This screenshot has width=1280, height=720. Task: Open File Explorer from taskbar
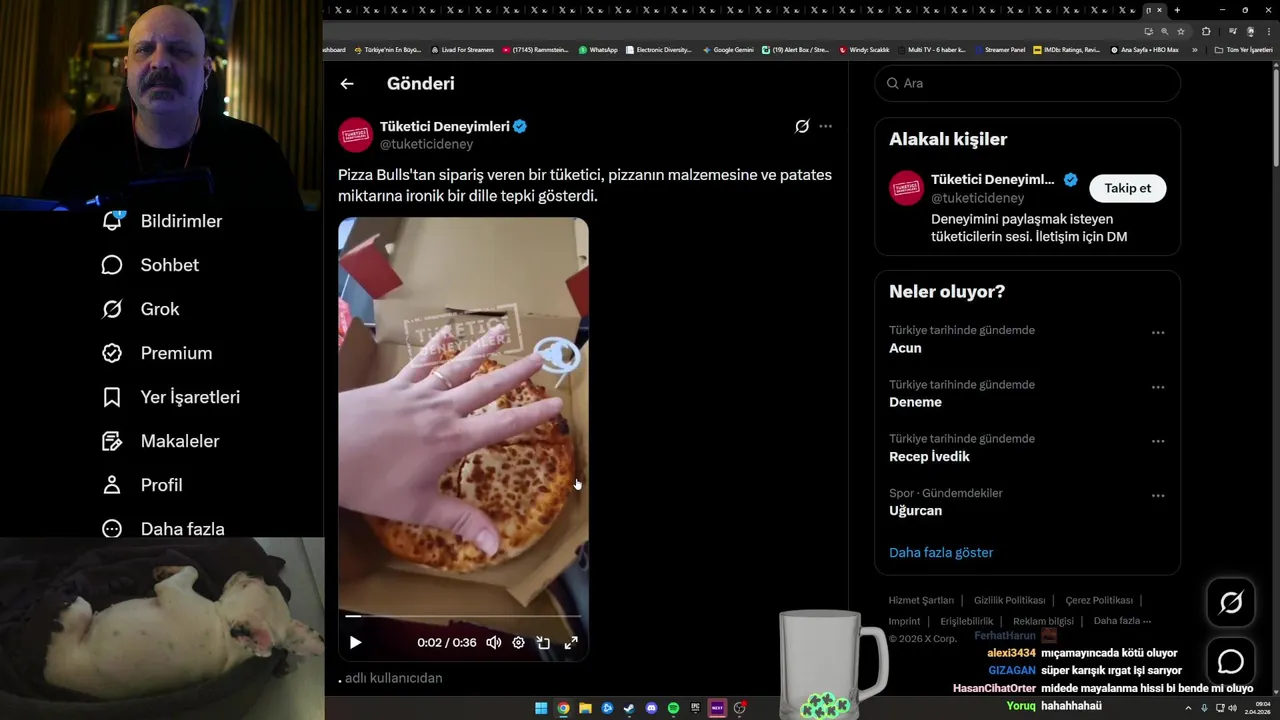click(x=585, y=708)
